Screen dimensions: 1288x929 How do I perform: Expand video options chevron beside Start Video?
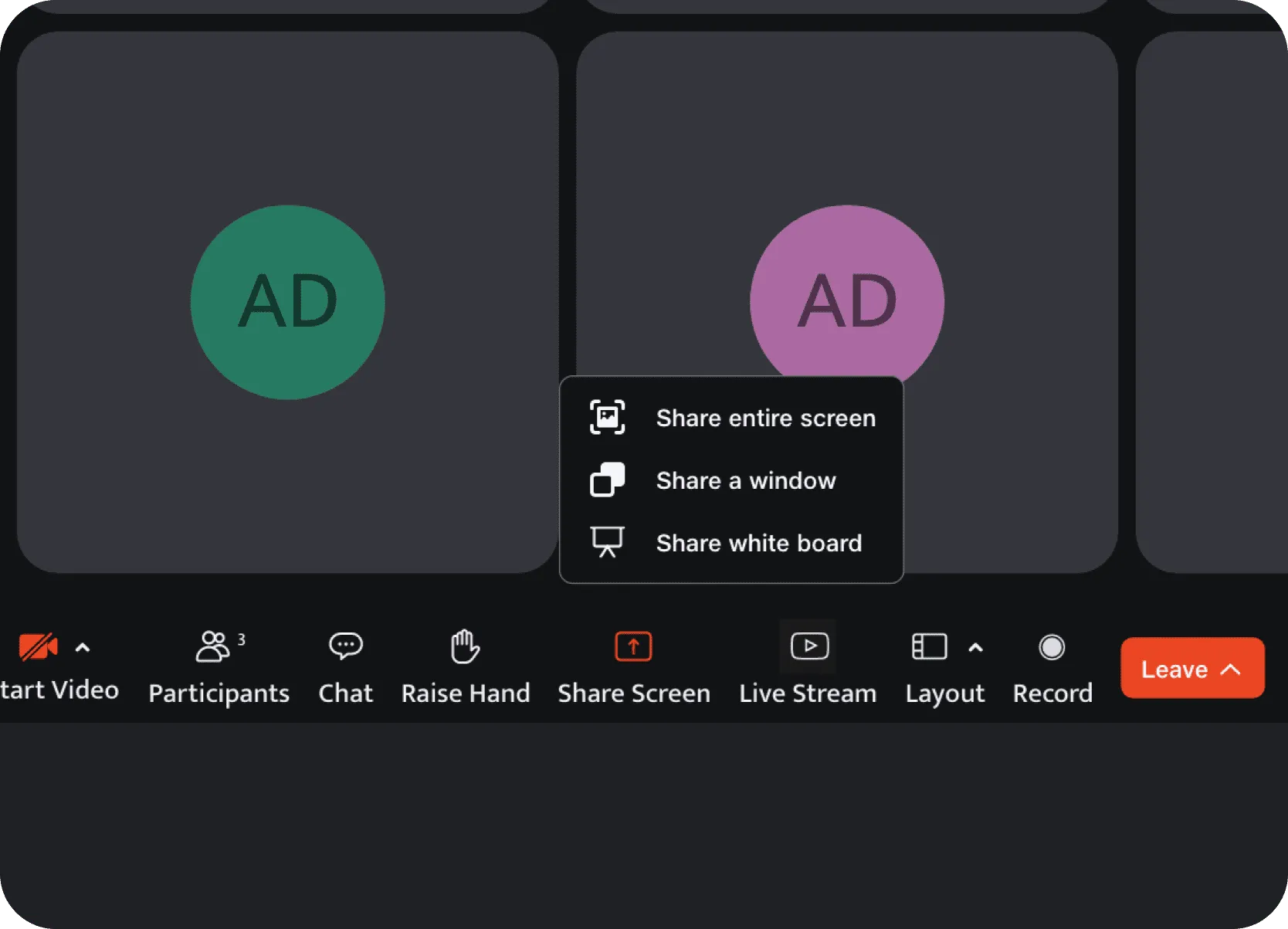point(83,648)
